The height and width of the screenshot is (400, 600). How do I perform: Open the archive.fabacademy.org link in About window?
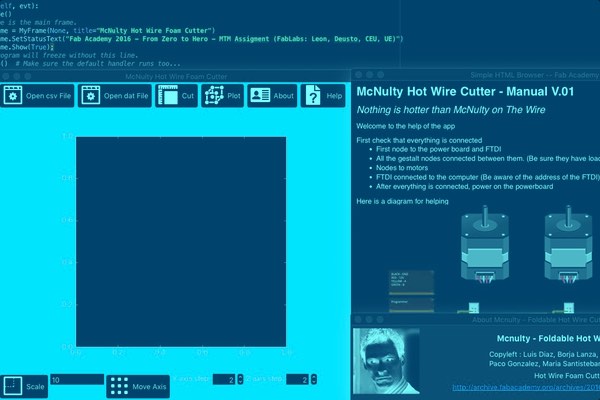526,387
